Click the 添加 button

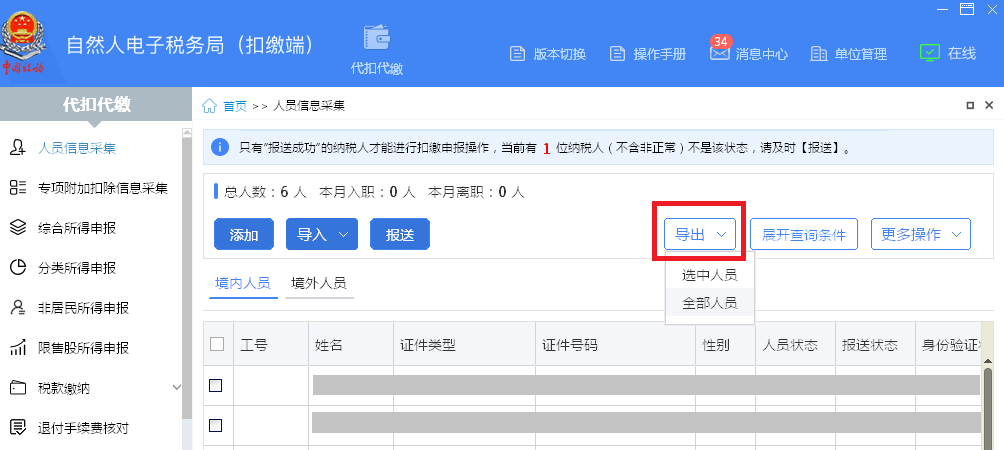(x=244, y=234)
